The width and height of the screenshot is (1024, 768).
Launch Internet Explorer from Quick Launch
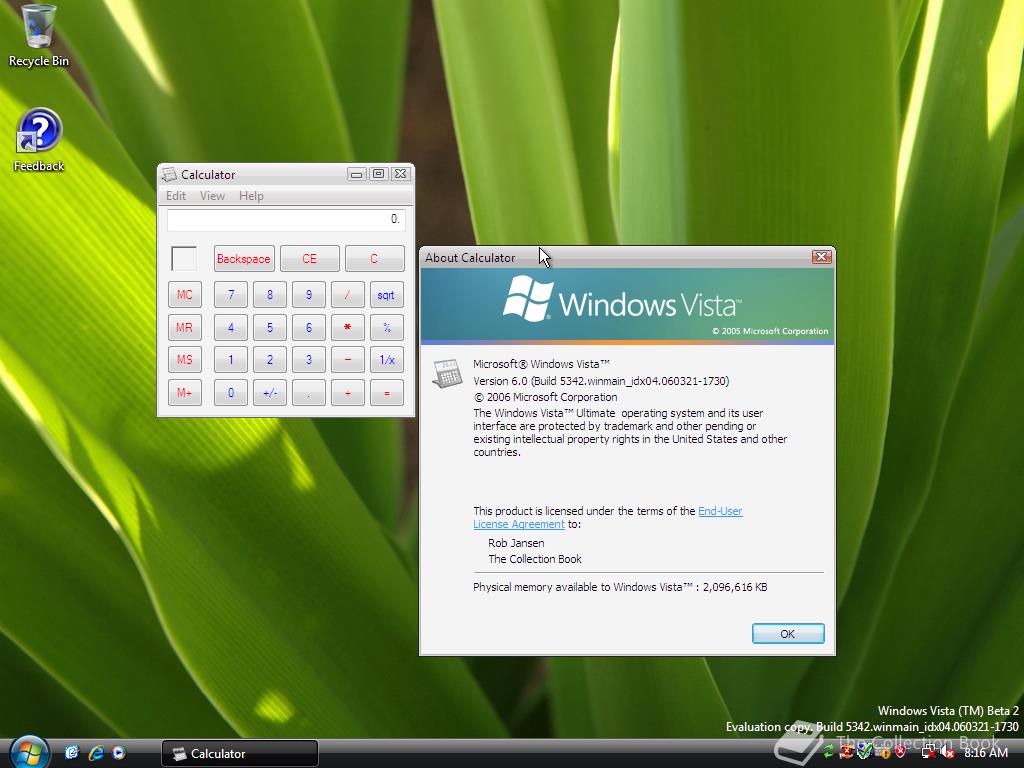coord(95,753)
